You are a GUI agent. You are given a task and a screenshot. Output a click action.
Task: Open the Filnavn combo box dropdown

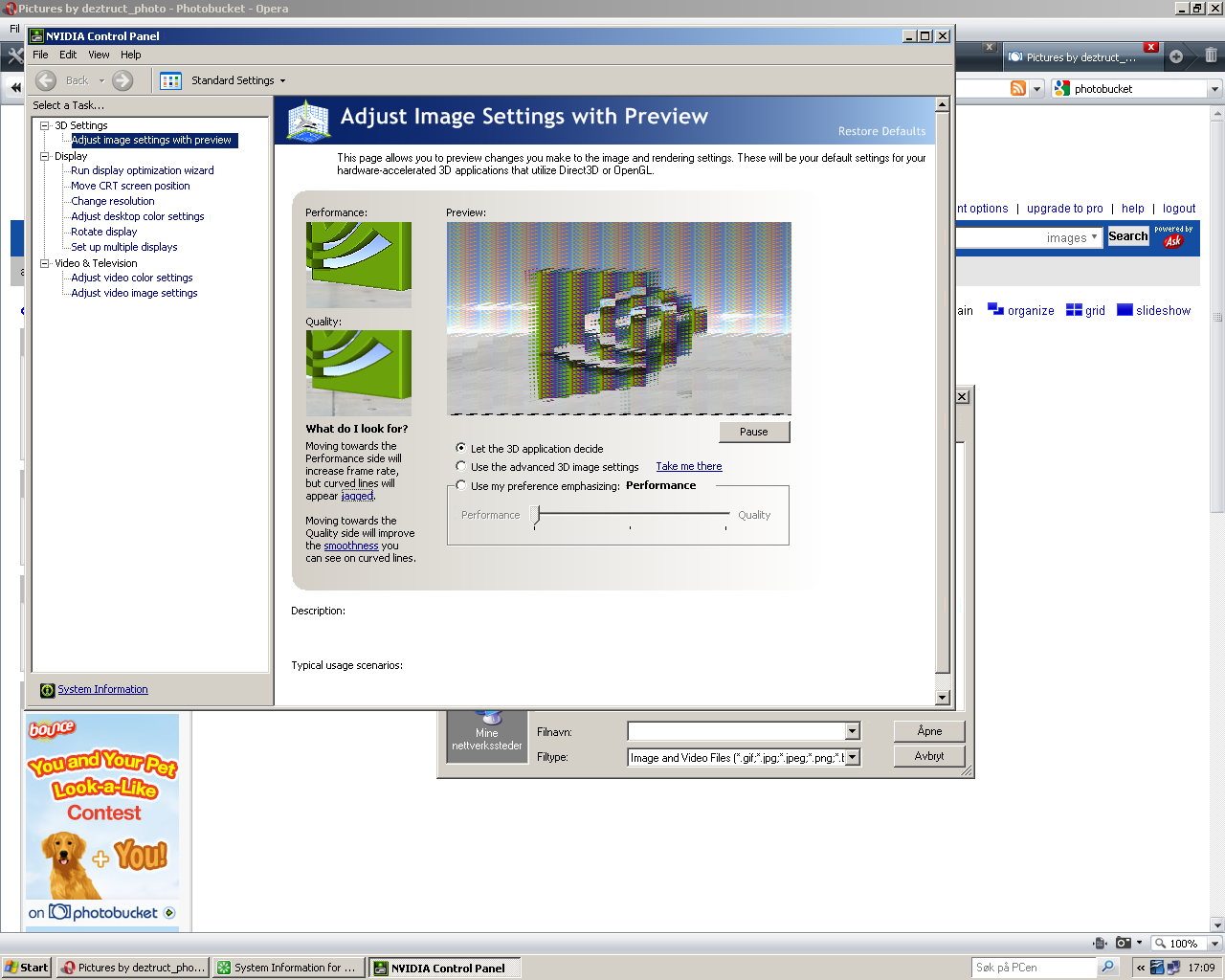tap(852, 731)
